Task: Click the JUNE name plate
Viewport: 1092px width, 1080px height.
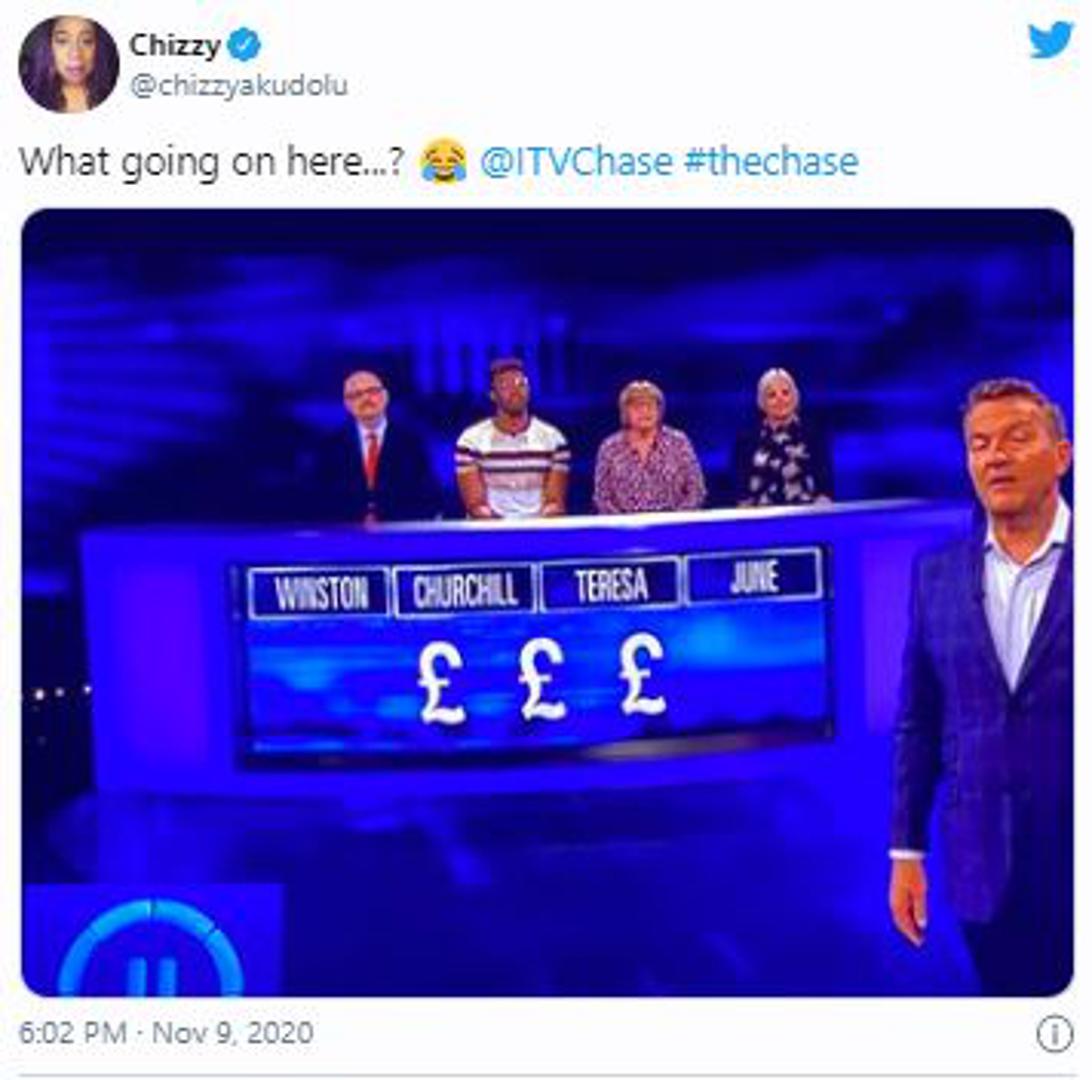Action: coord(754,576)
